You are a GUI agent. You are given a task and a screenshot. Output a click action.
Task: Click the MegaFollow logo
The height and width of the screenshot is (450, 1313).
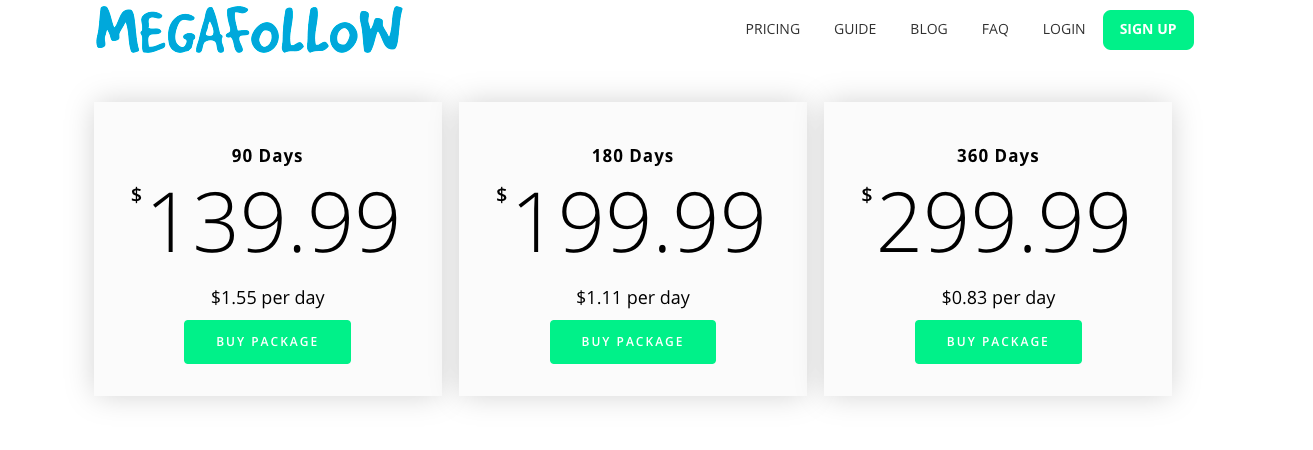tap(249, 29)
